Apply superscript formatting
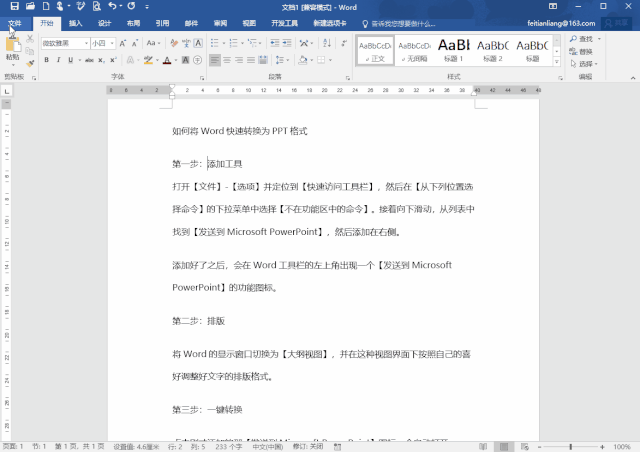 click(113, 60)
